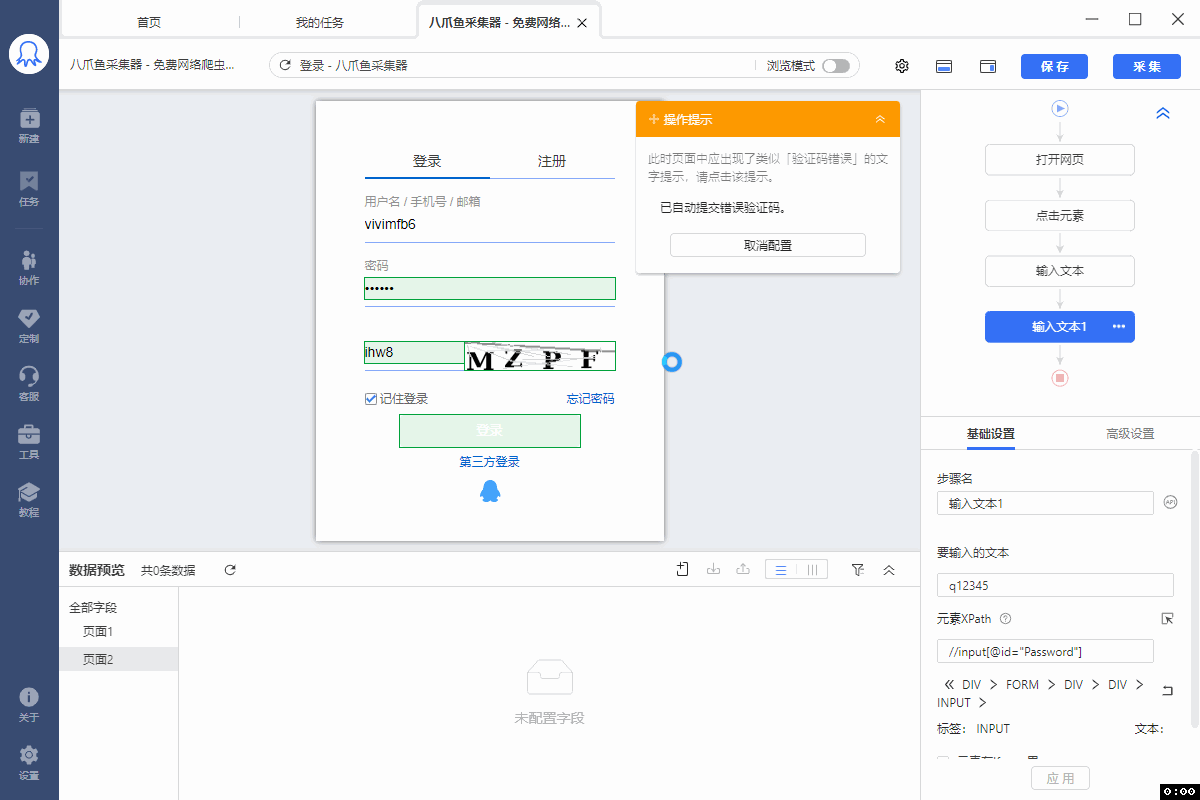Collapse the 操作提示 tips panel
Image resolution: width=1200 pixels, height=800 pixels.
coord(880,119)
